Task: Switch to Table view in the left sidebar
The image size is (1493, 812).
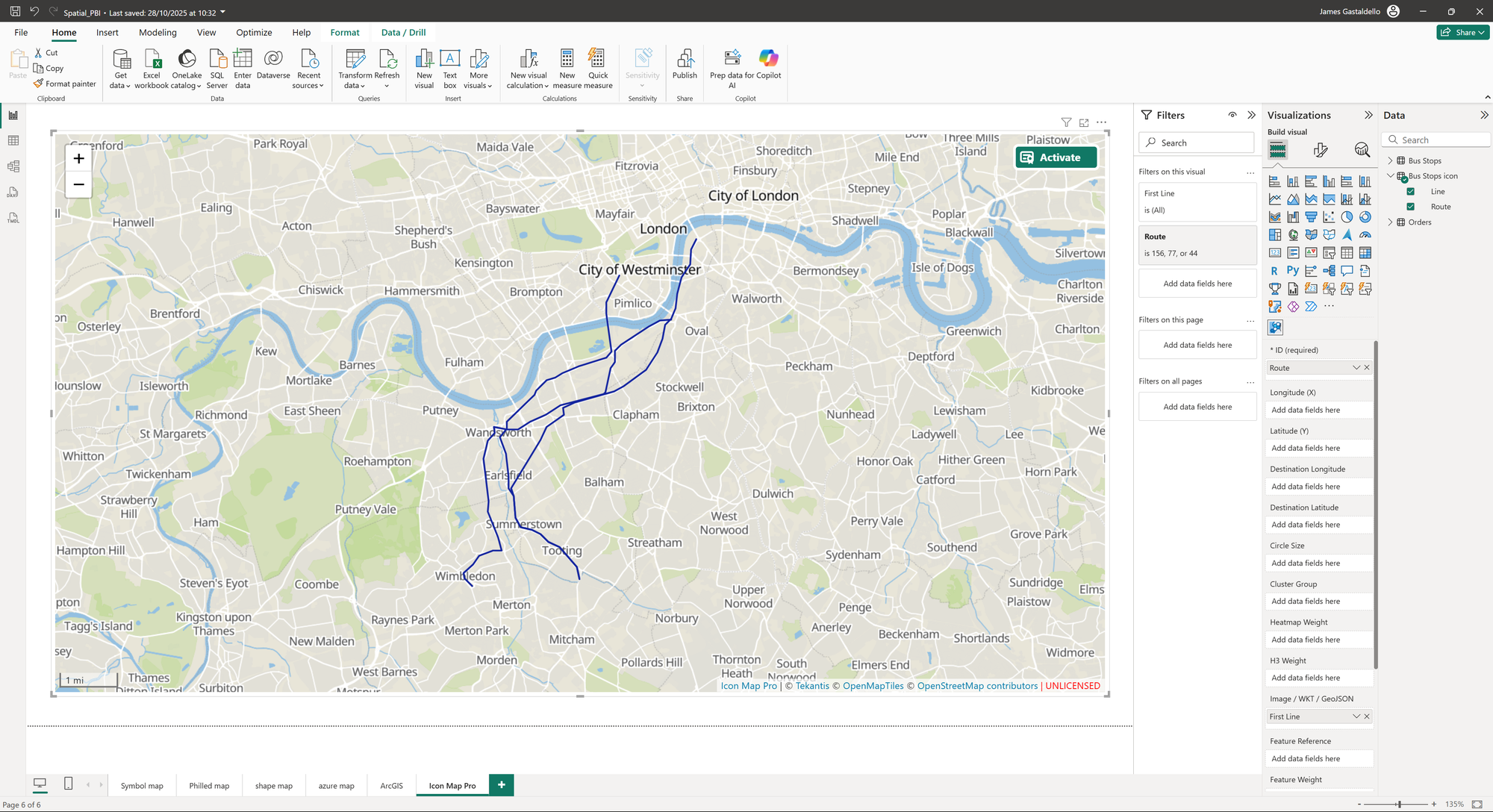Action: click(x=13, y=141)
